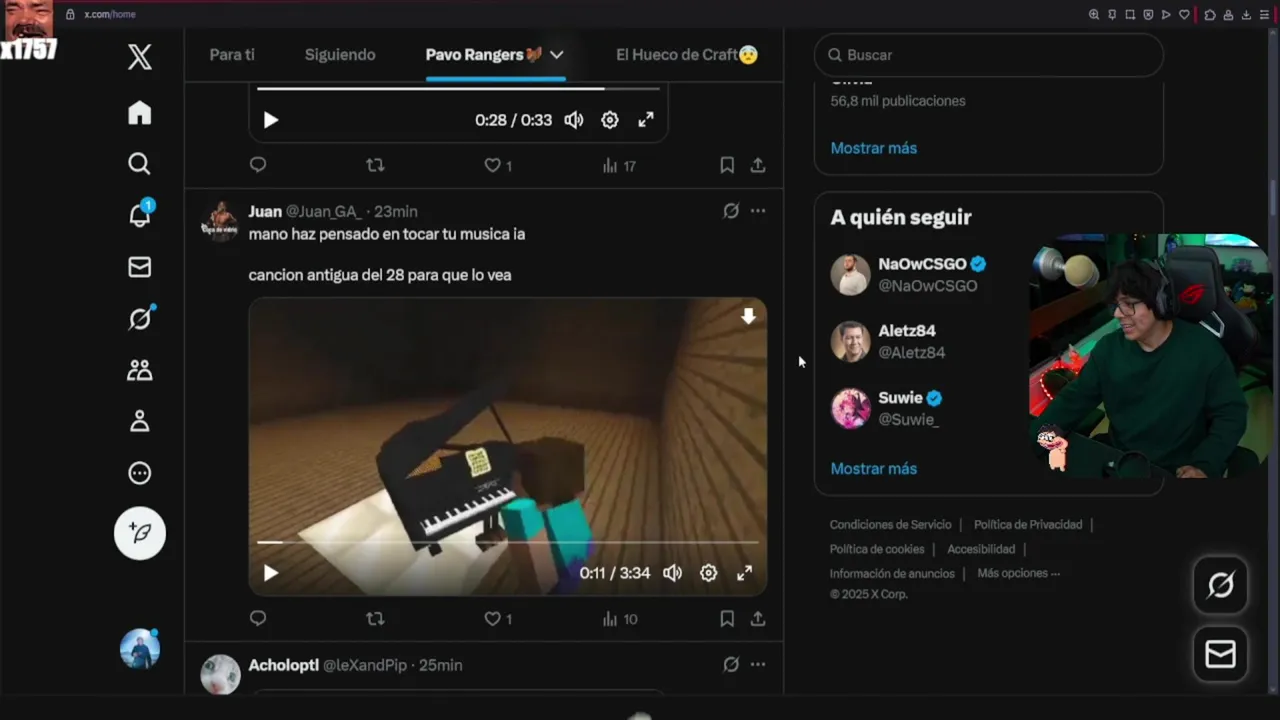Open Juan display name link
The width and height of the screenshot is (1280, 720).
265,211
